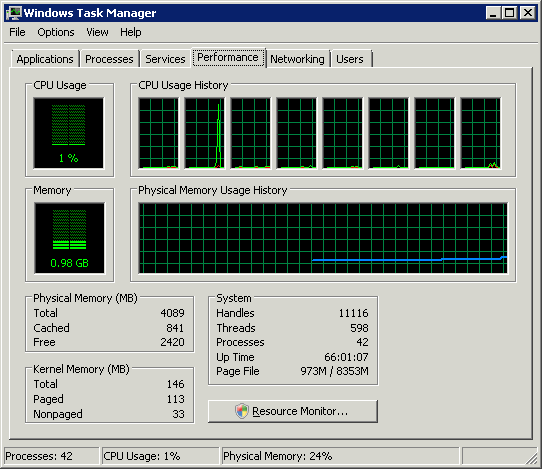Switch to the Users tab
The width and height of the screenshot is (542, 469).
click(350, 59)
